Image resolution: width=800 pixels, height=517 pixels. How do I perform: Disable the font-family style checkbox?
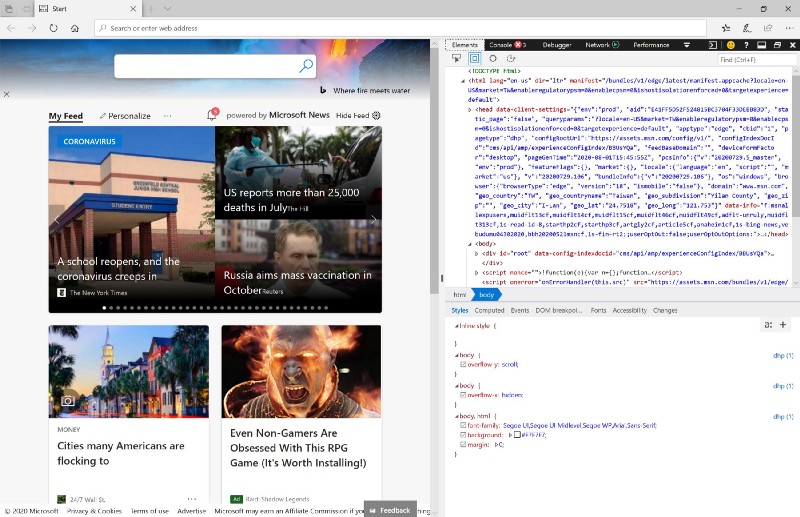coord(463,424)
